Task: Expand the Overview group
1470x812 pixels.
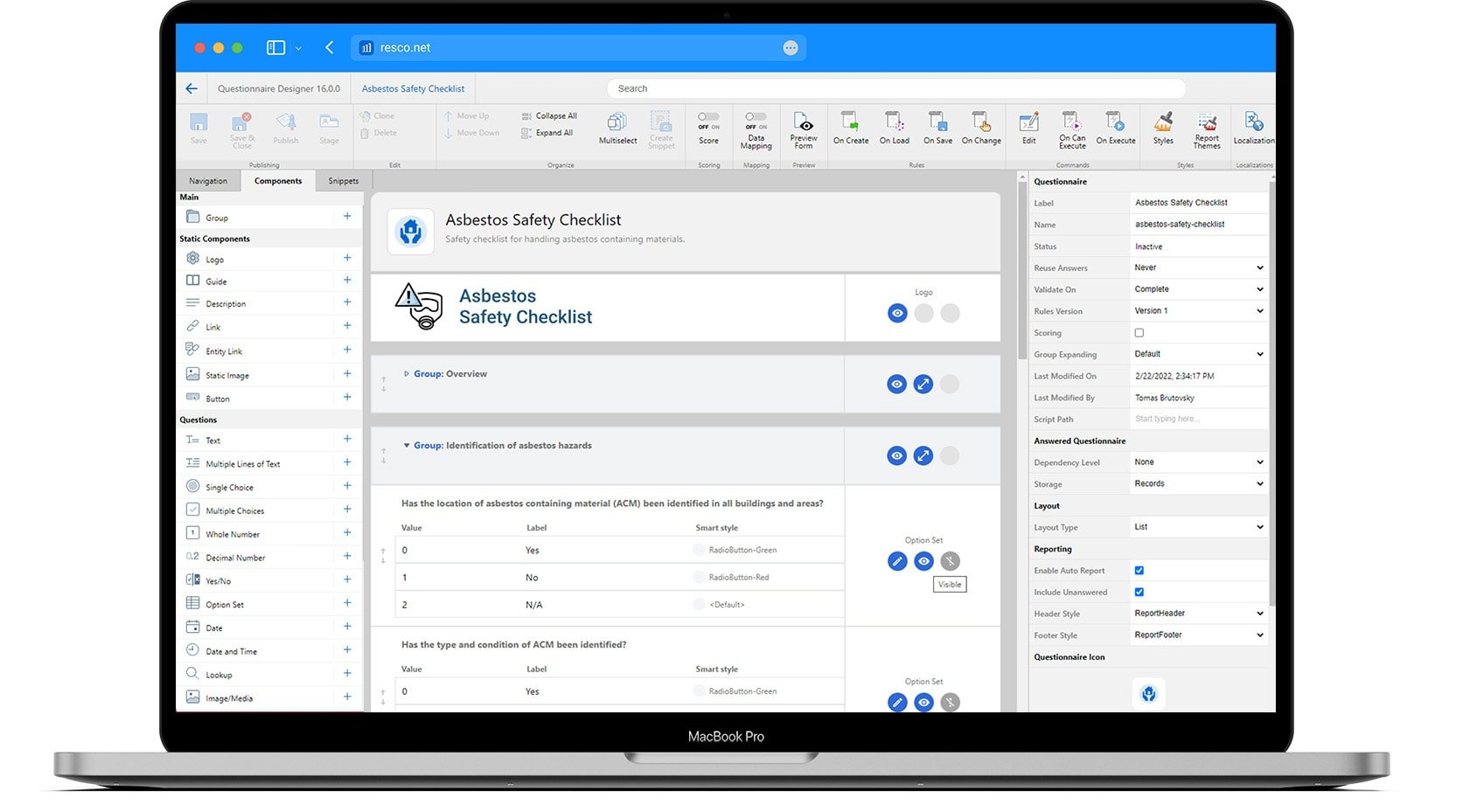Action: (407, 374)
